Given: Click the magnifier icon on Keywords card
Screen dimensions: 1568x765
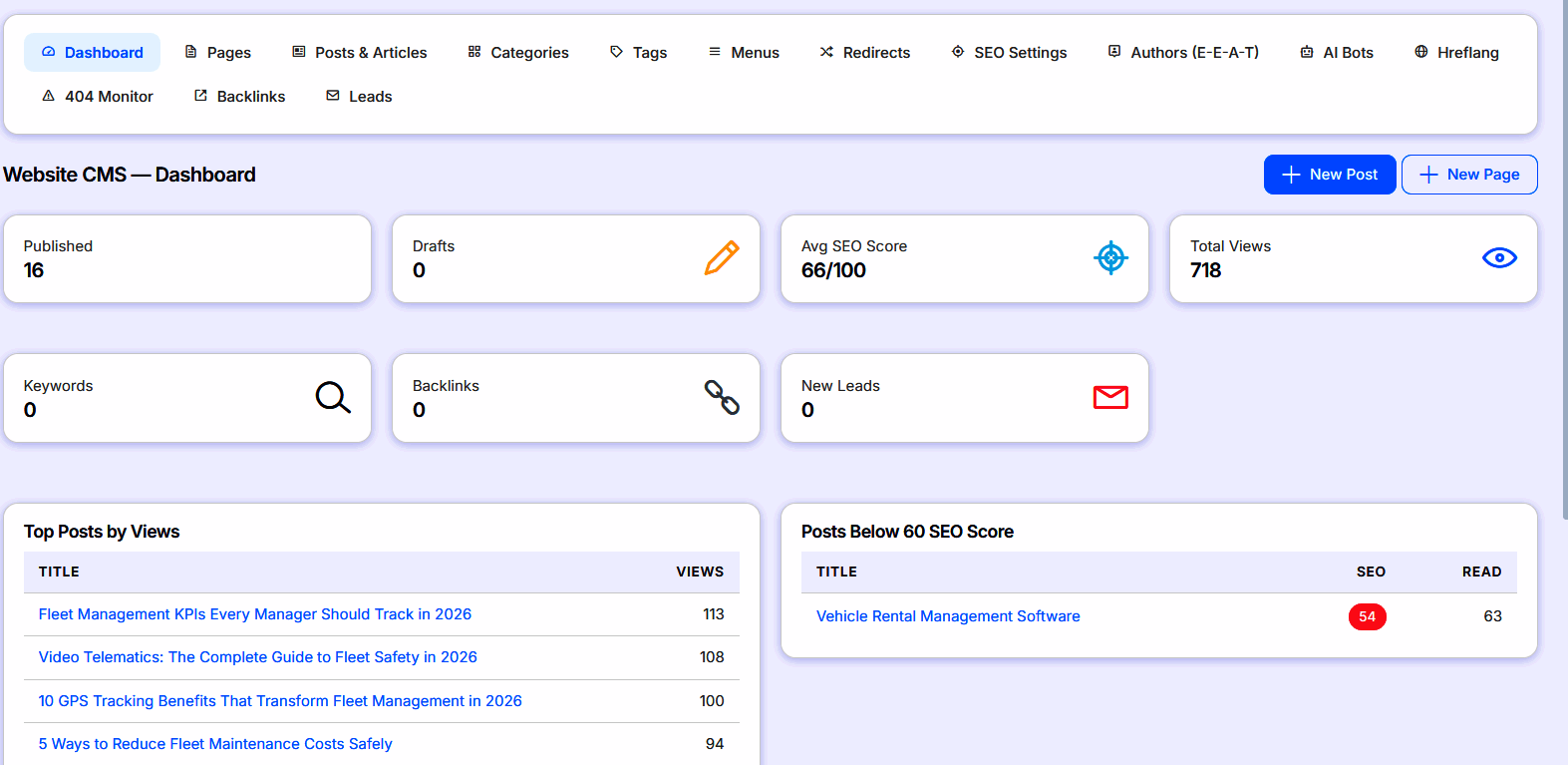Looking at the screenshot, I should click(x=333, y=397).
